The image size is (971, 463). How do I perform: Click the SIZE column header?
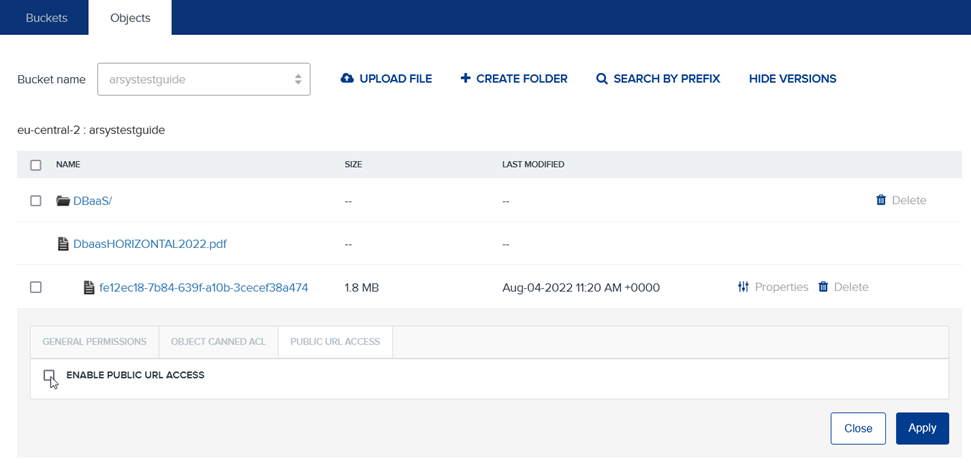pos(353,165)
